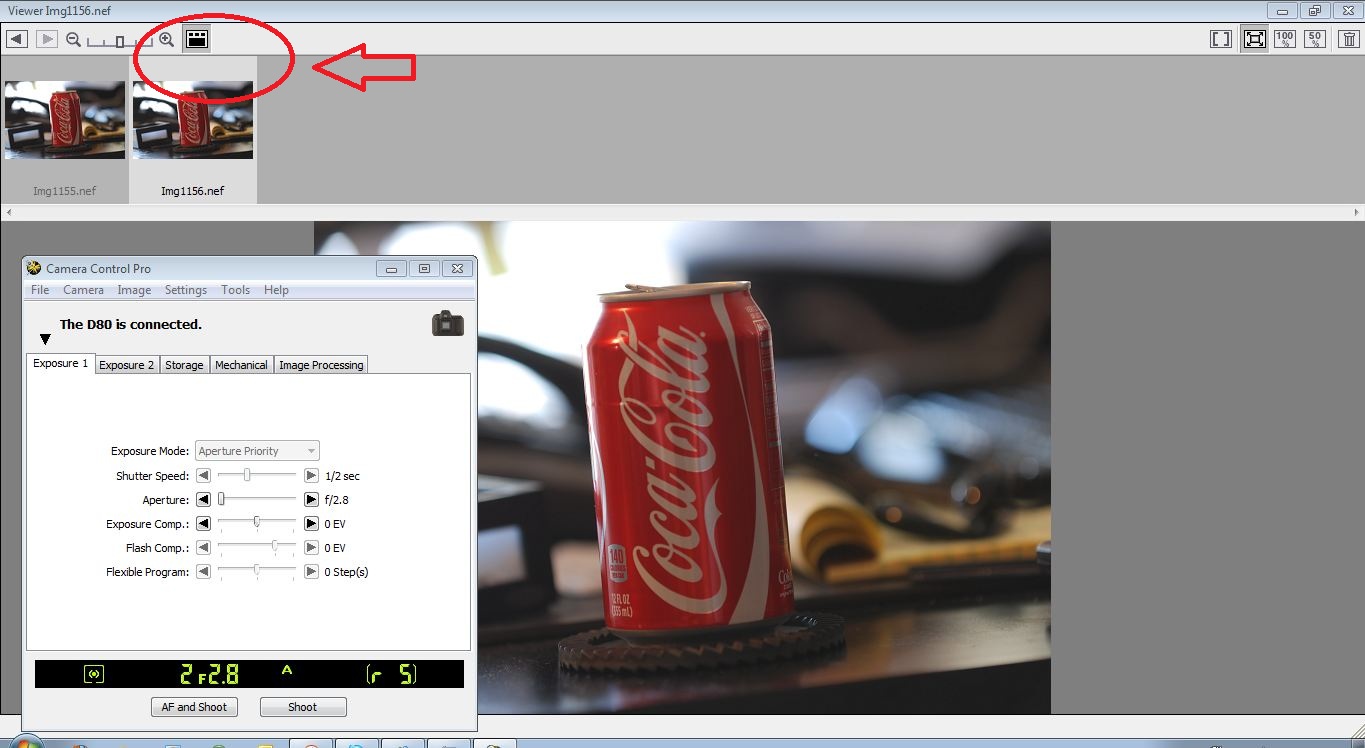Open the Image menu
Viewport: 1365px width, 748px height.
pos(134,290)
